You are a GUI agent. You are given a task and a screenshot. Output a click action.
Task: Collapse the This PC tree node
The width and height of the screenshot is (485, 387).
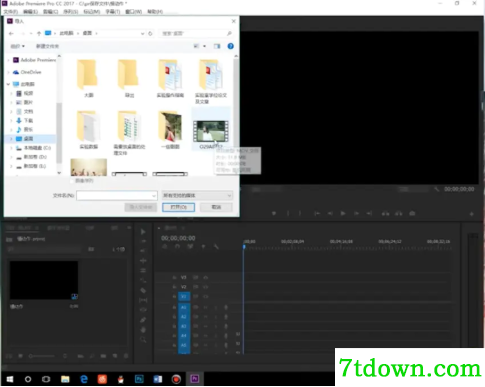[8, 84]
